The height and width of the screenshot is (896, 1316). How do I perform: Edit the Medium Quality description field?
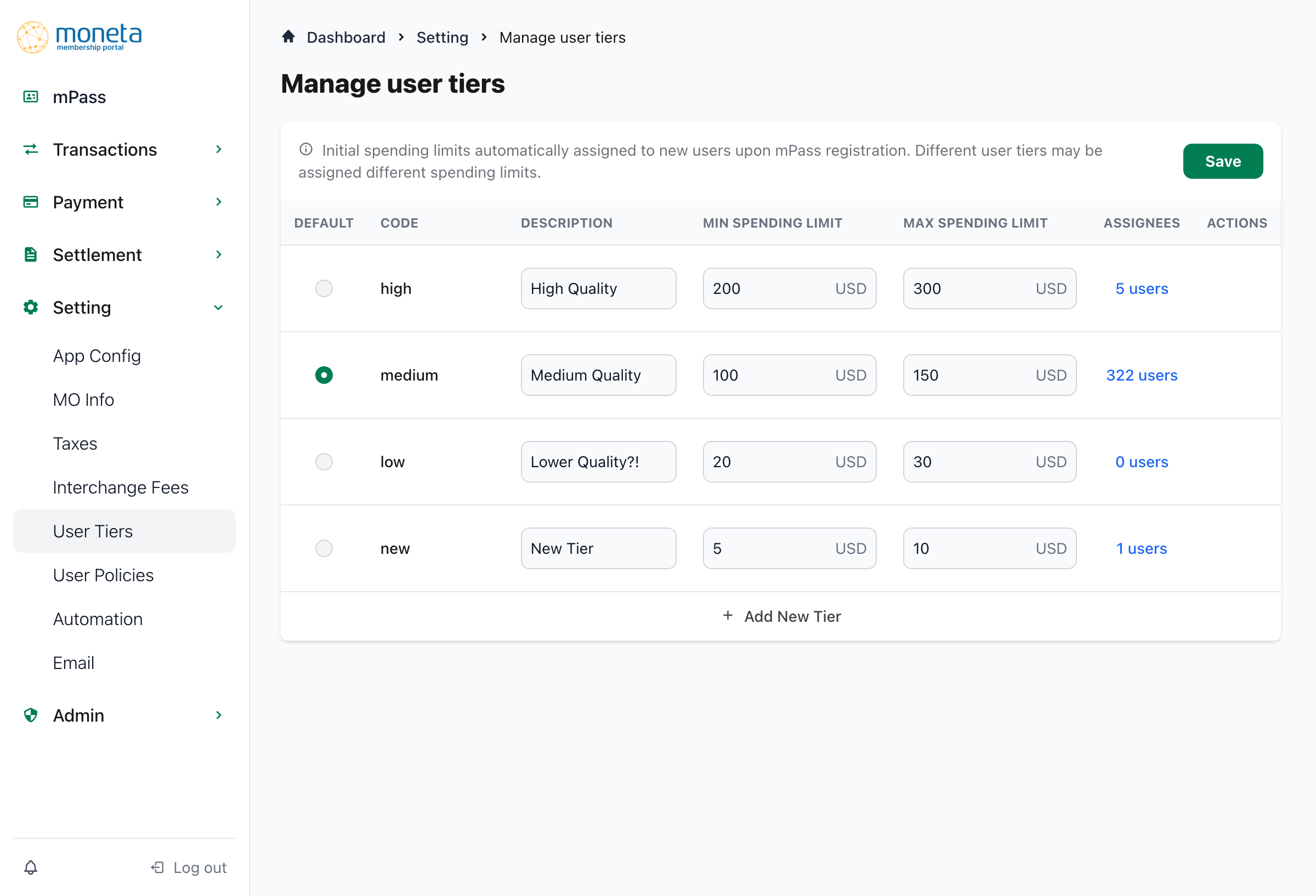tap(598, 375)
